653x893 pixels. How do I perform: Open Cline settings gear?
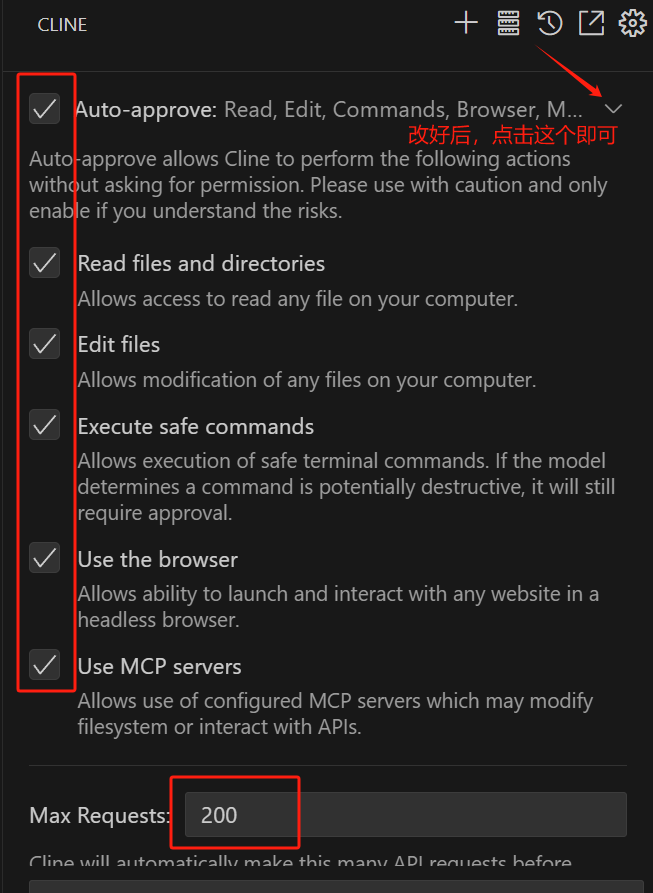coord(632,23)
